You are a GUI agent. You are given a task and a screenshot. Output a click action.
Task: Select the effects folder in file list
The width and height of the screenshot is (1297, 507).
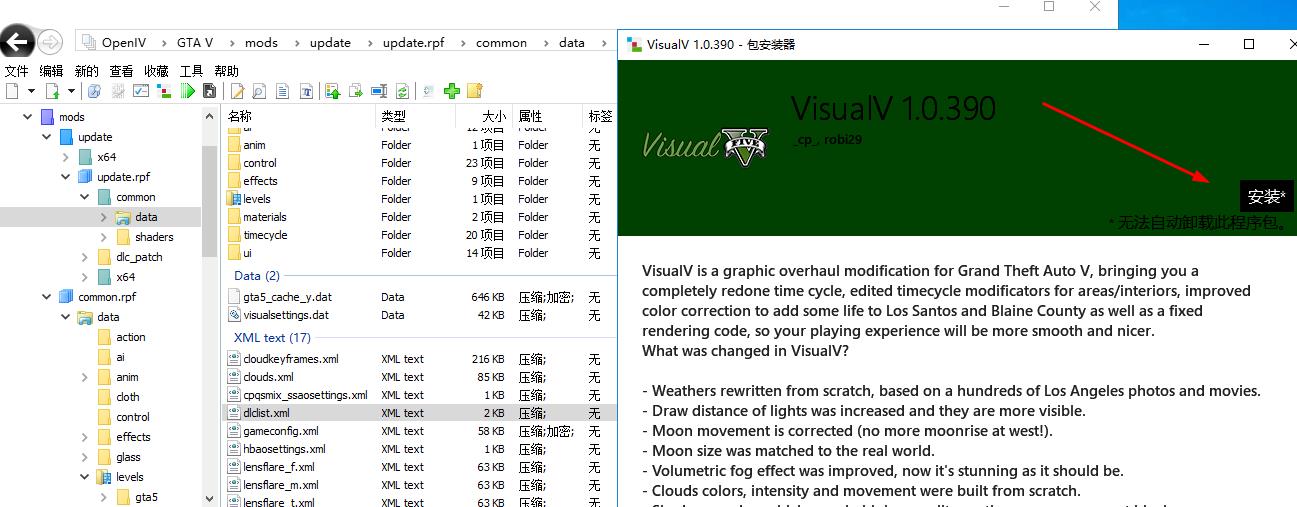coord(420,181)
